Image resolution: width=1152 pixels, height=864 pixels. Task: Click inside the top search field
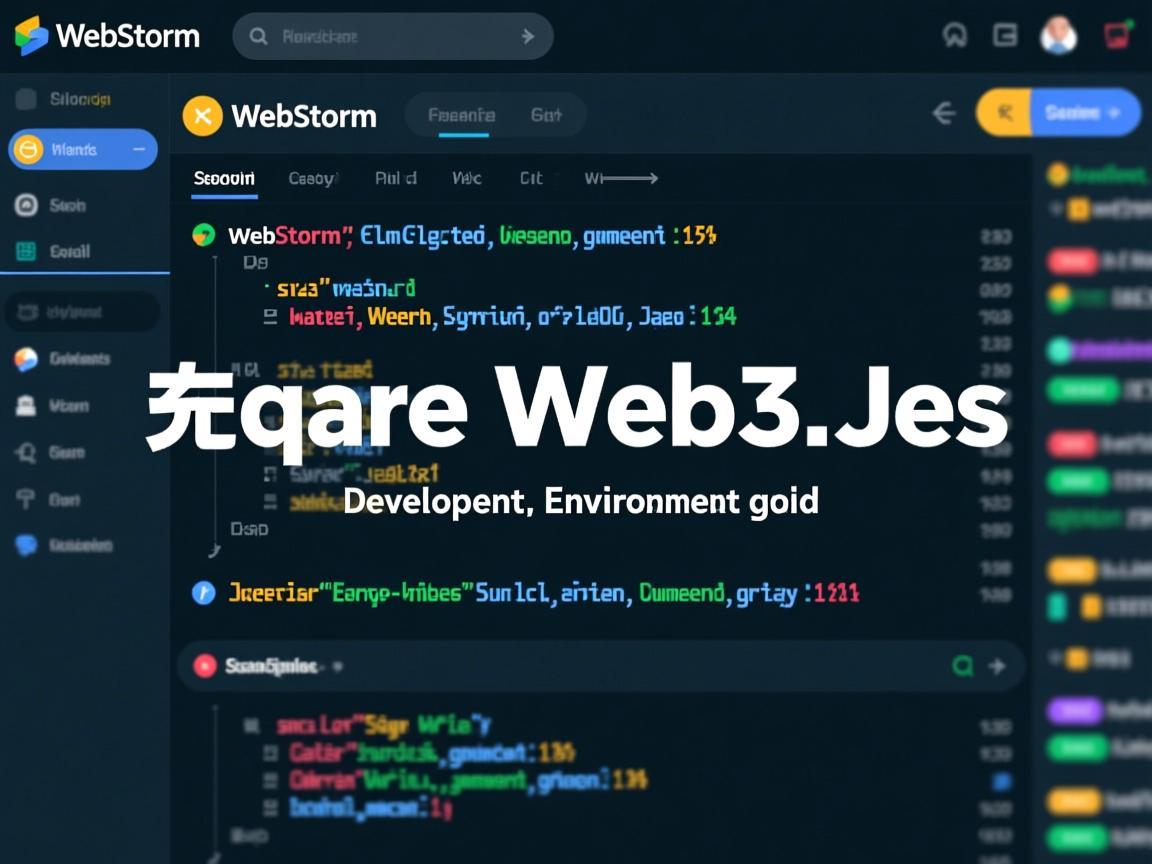[x=390, y=36]
